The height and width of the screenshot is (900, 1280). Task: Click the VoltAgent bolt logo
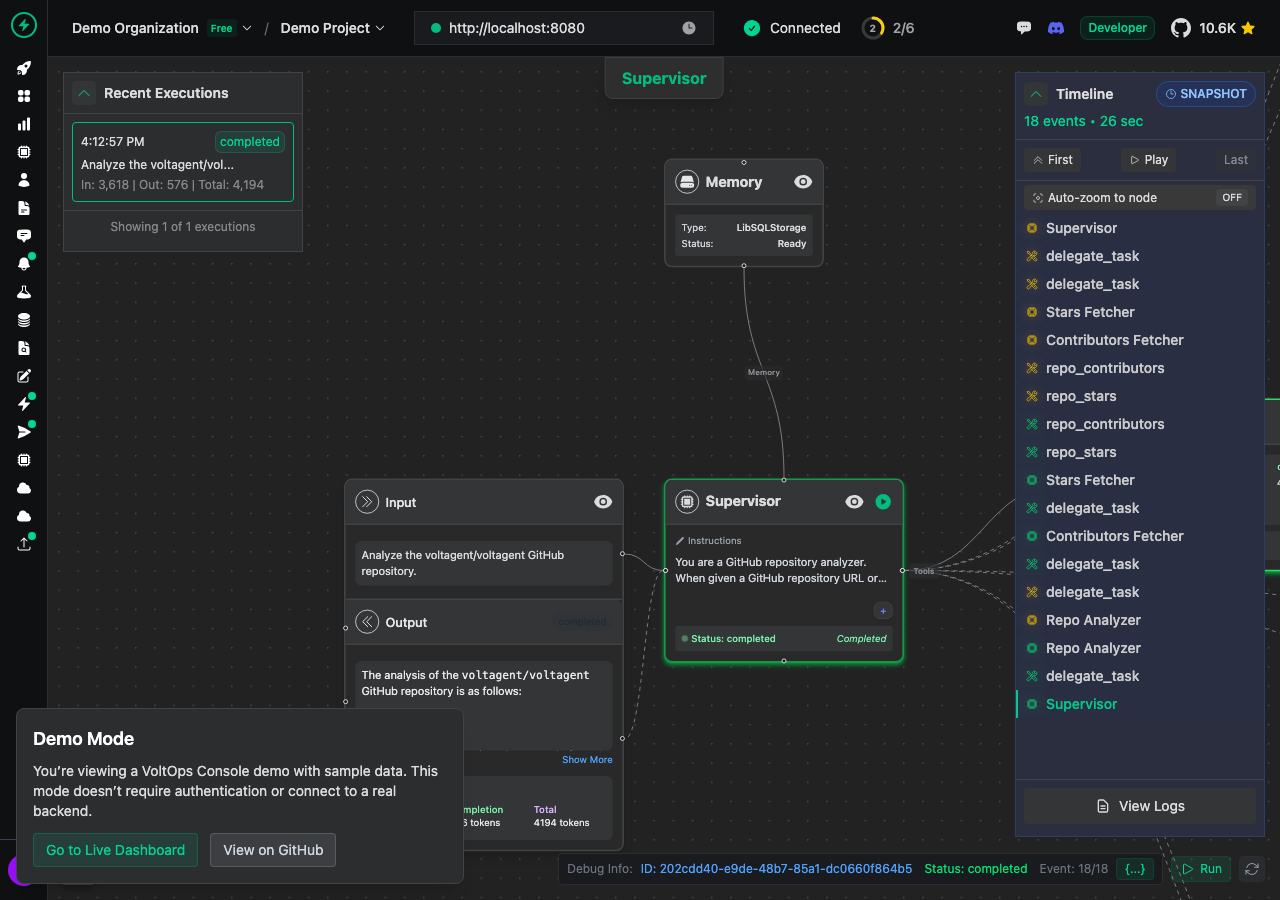(23, 25)
